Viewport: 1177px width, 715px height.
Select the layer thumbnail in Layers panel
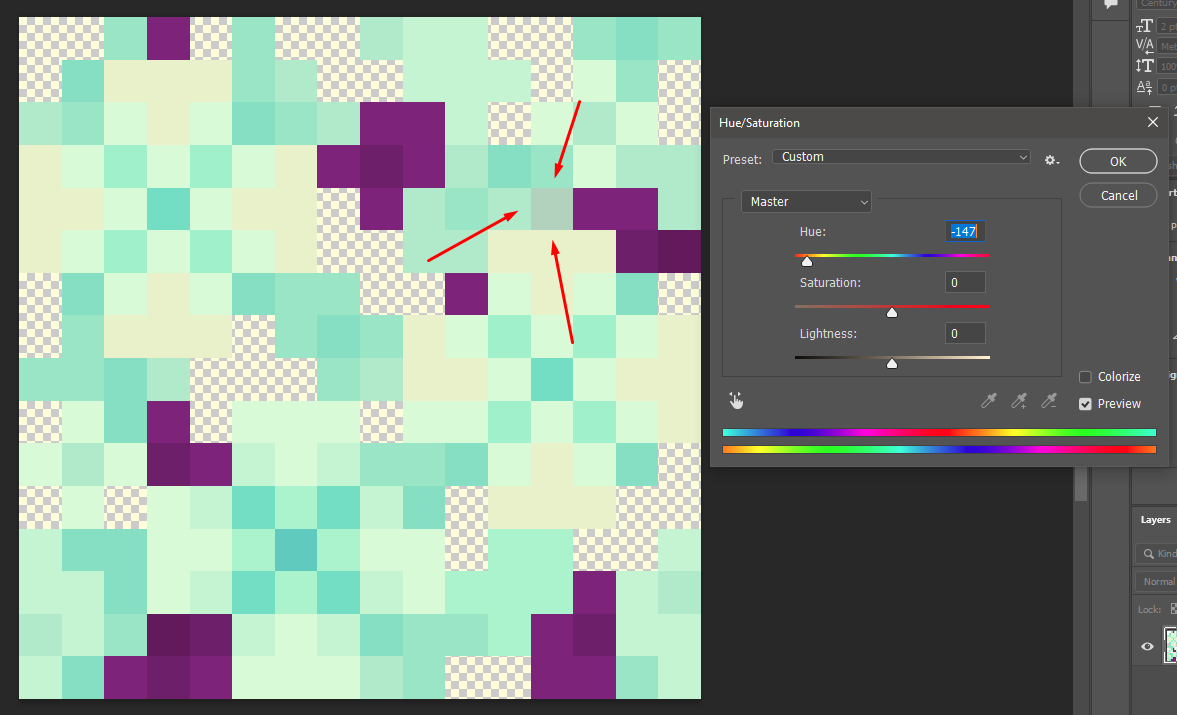(1170, 645)
